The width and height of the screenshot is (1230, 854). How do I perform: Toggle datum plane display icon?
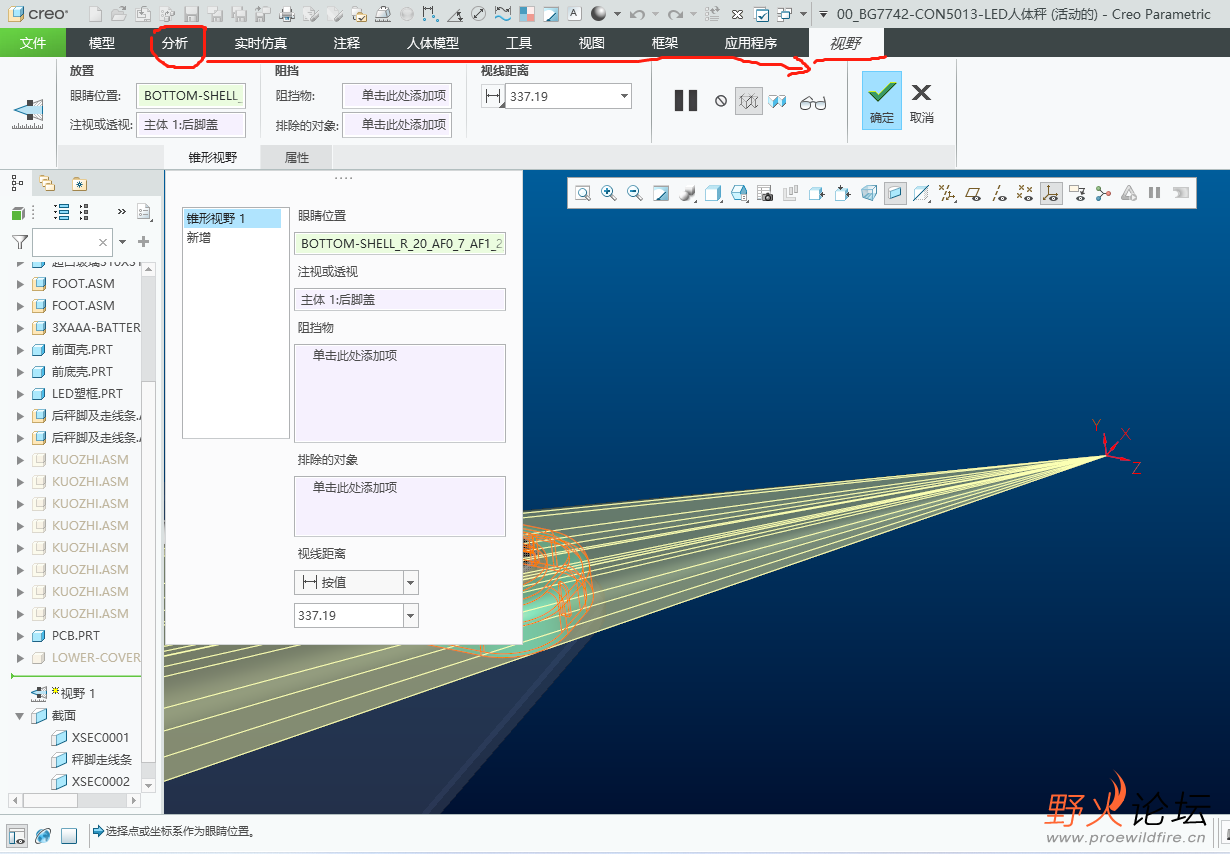coord(973,193)
